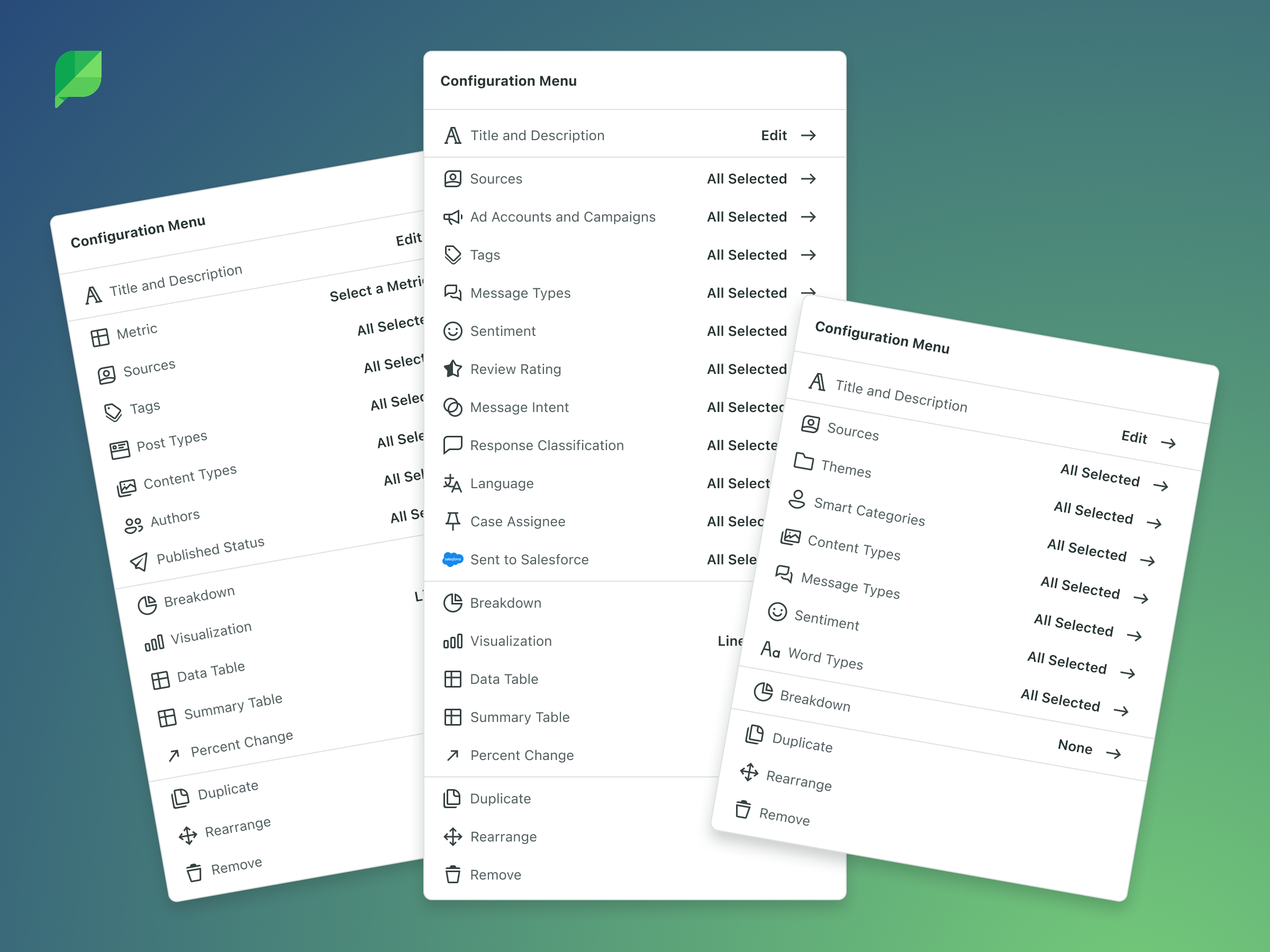Select Response Classification menu item
Screen dimensions: 1270x952
546,445
